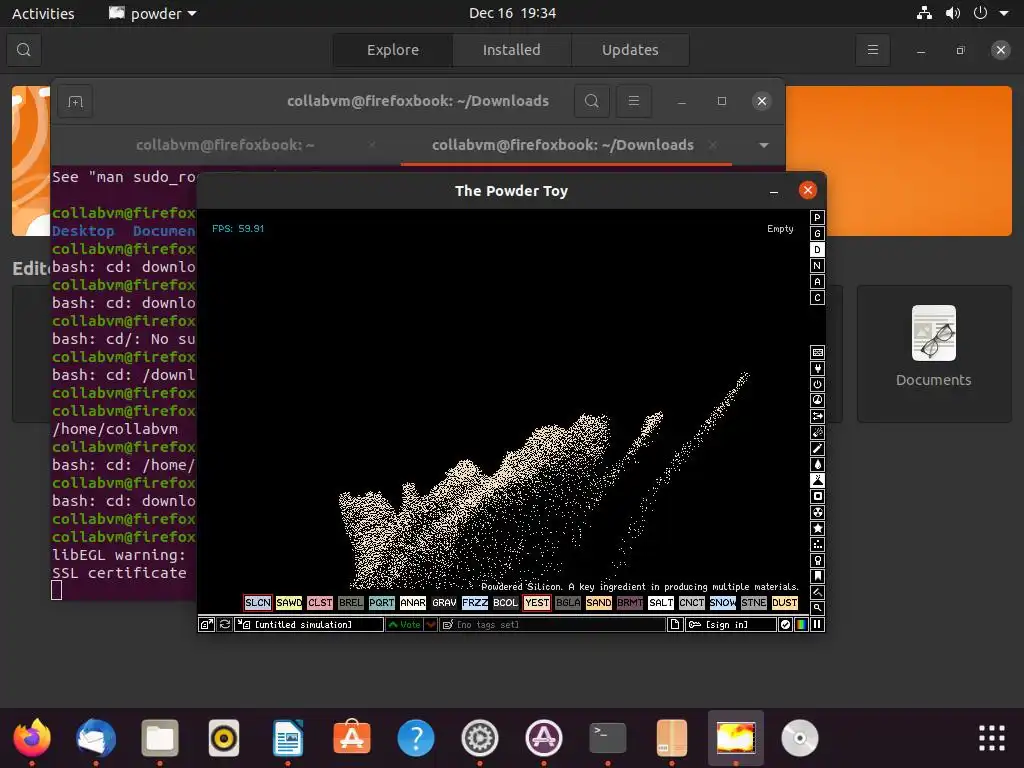Screen dimensions: 1024x768
Task: Open the Liquids droplet category icon
Action: [817, 464]
